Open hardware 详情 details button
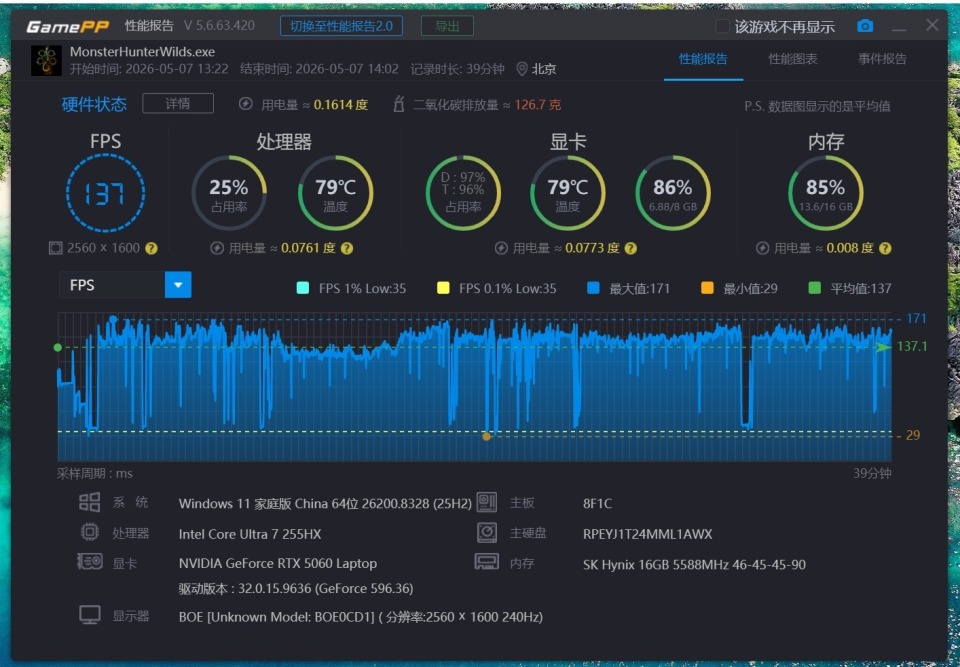Screen dimensions: 960x667 pos(178,104)
